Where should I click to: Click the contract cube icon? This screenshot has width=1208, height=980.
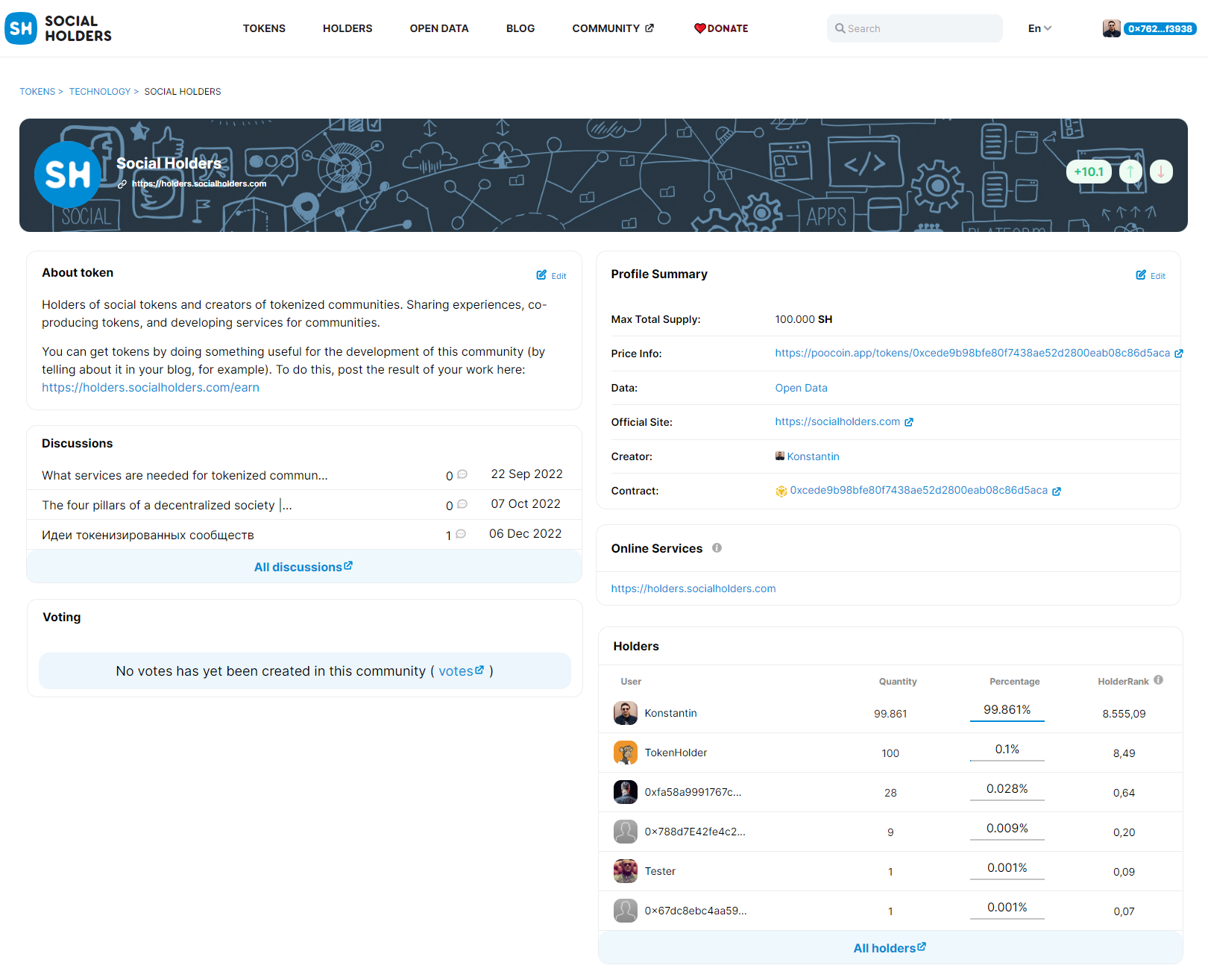click(781, 491)
